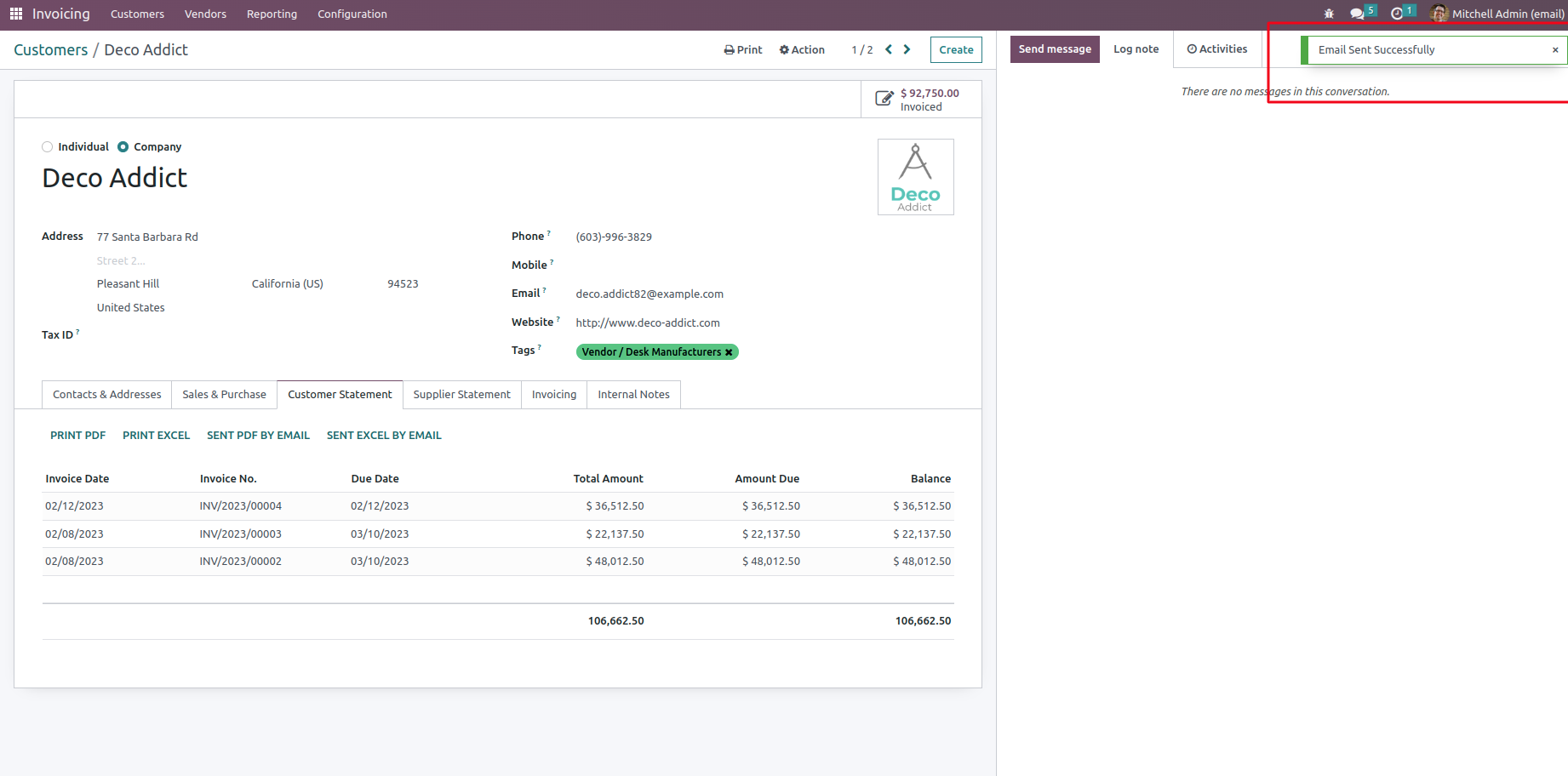Screen dimensions: 1568x776
Task: Click the Amount Due column header
Action: click(x=768, y=479)
